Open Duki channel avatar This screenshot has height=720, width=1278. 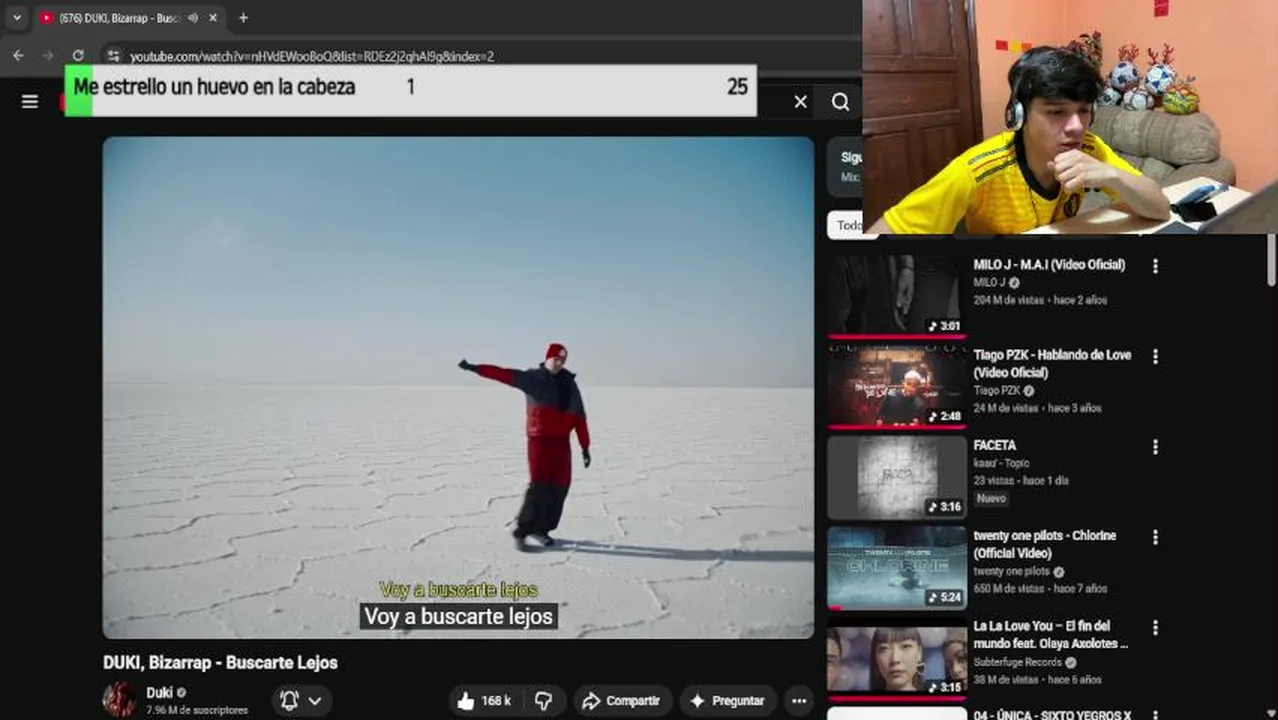point(119,700)
